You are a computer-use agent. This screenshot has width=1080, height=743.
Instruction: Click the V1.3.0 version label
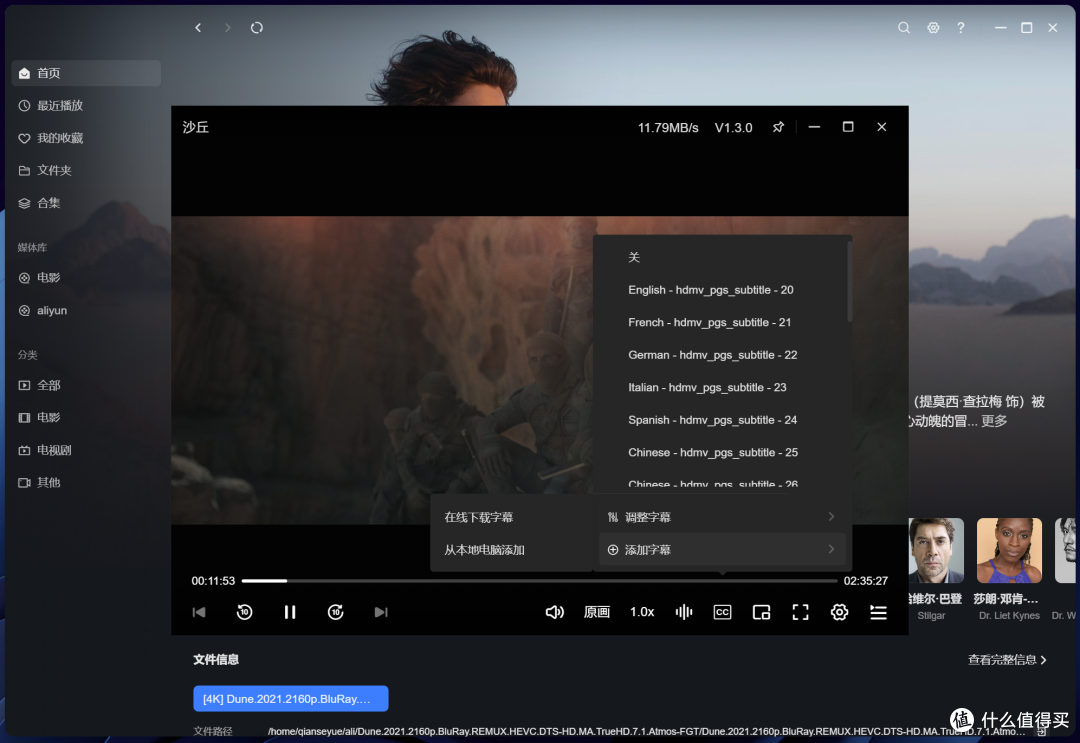[x=734, y=127]
